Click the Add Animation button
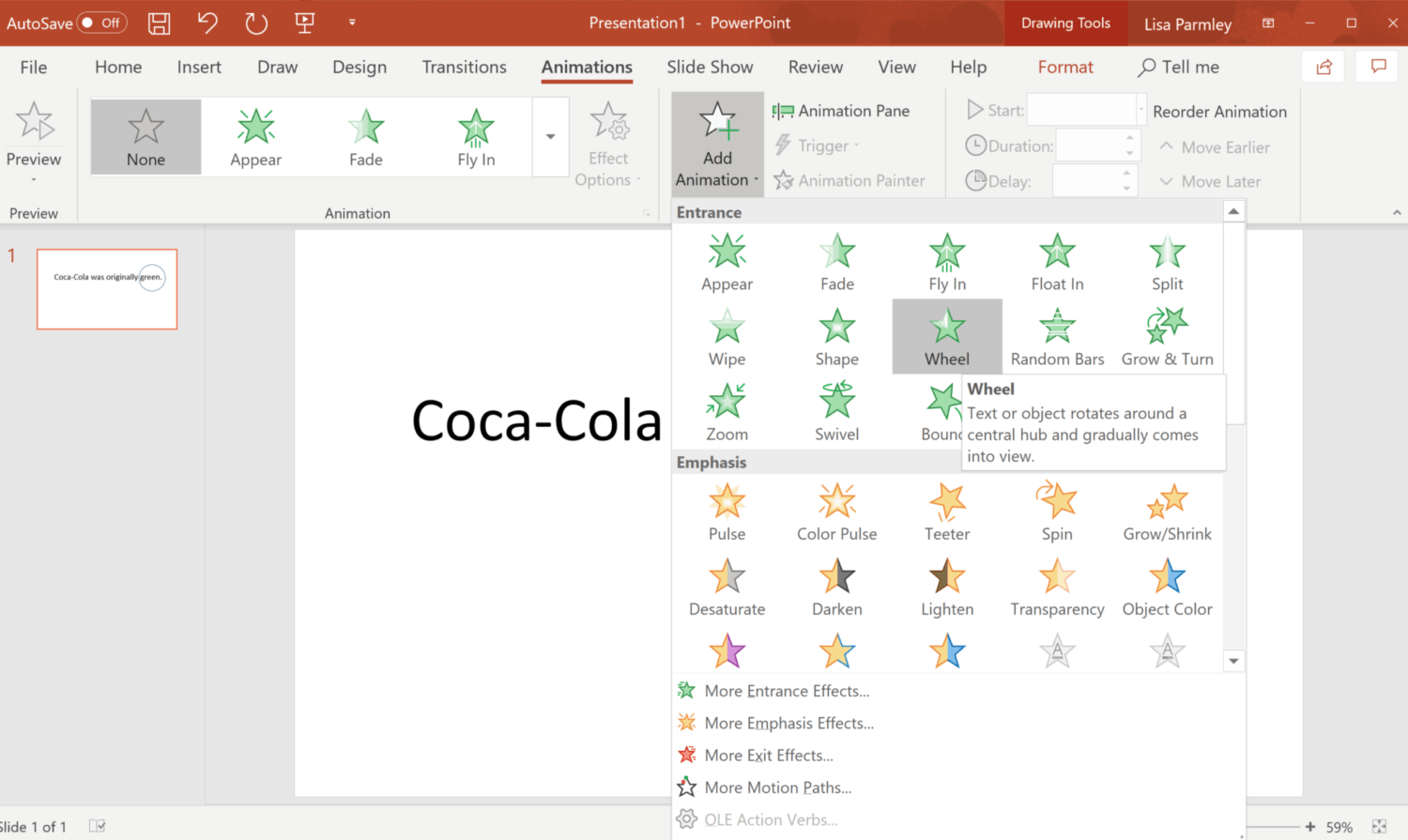The image size is (1408, 840). [717, 143]
